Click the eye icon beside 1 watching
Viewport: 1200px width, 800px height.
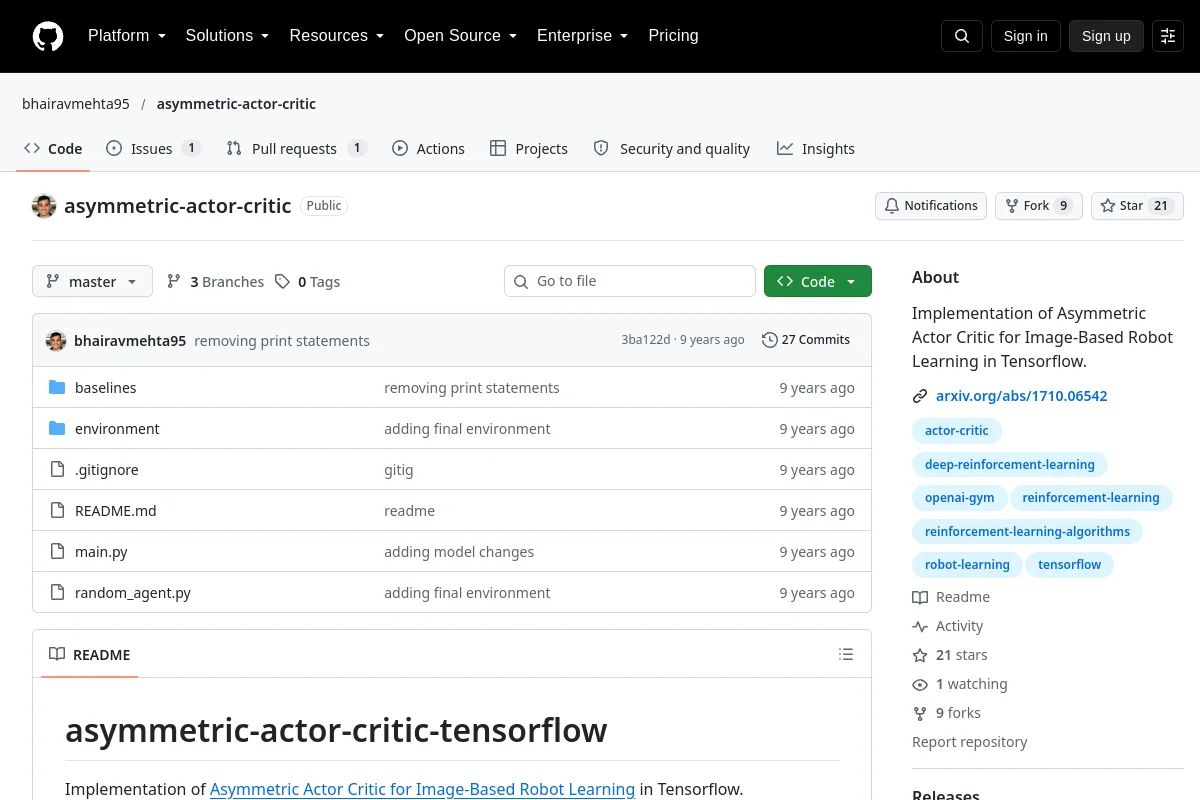point(920,684)
